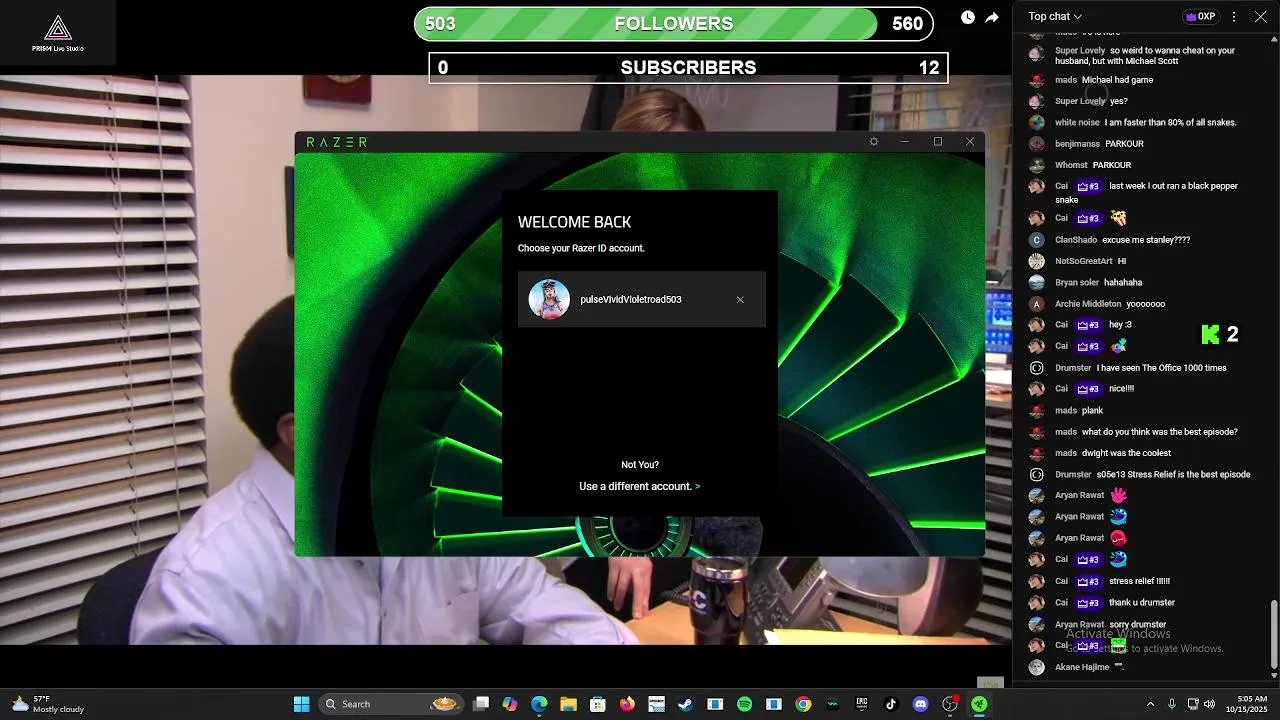Click username Archie Middleton in chat
Viewport: 1280px width, 720px height.
(1088, 304)
